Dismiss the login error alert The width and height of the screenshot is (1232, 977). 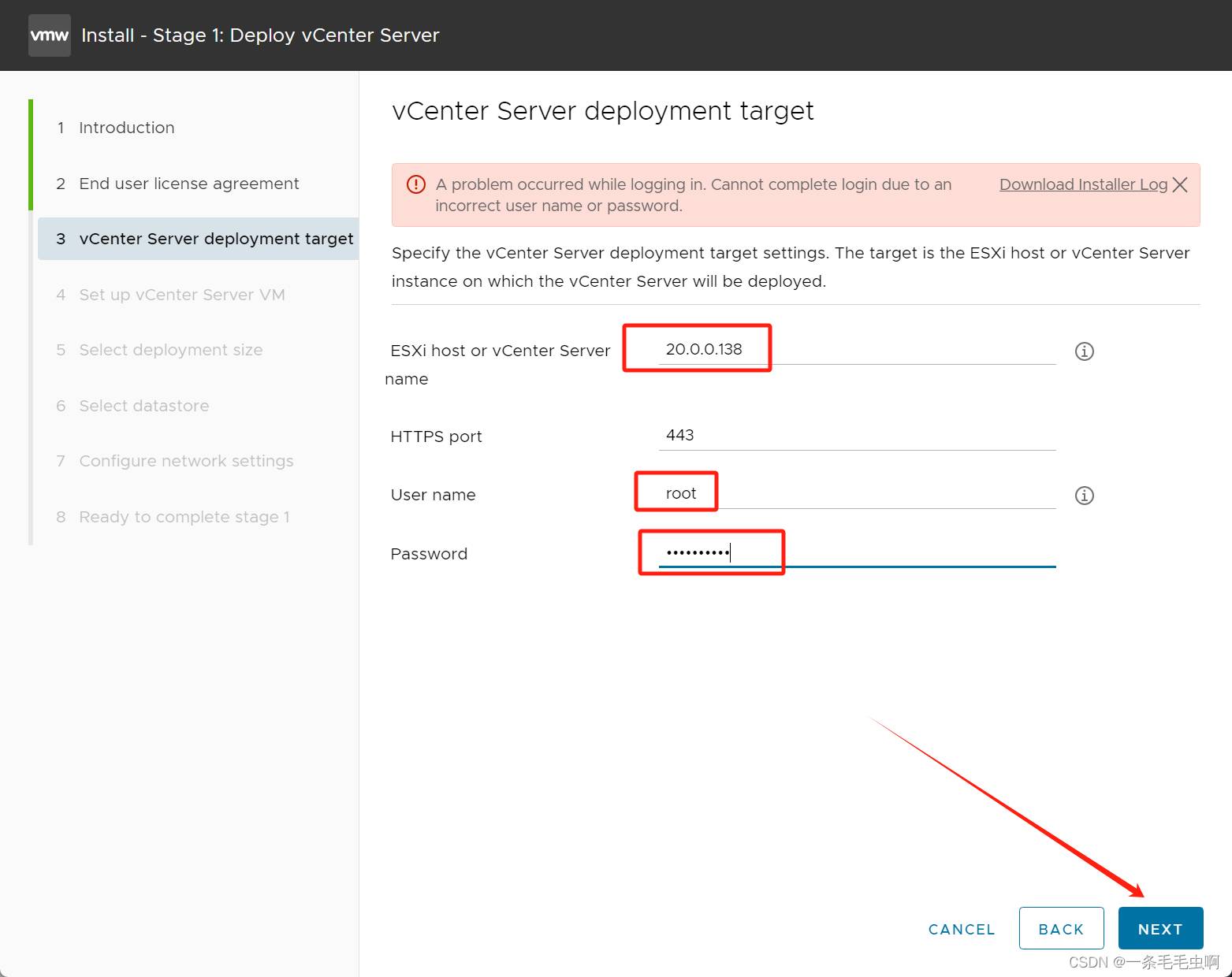coord(1180,185)
